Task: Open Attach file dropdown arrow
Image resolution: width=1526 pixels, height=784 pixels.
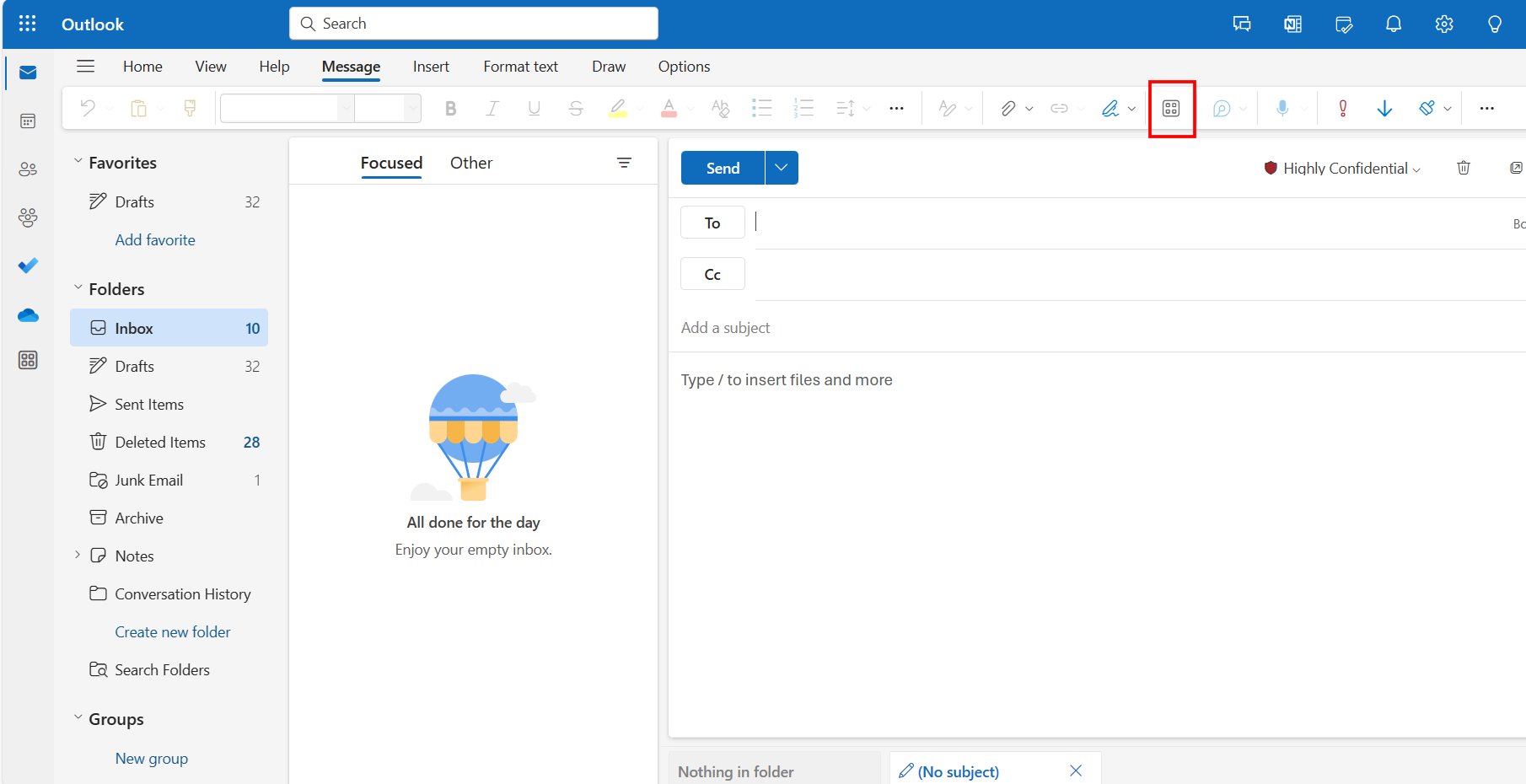Action: pos(1029,109)
